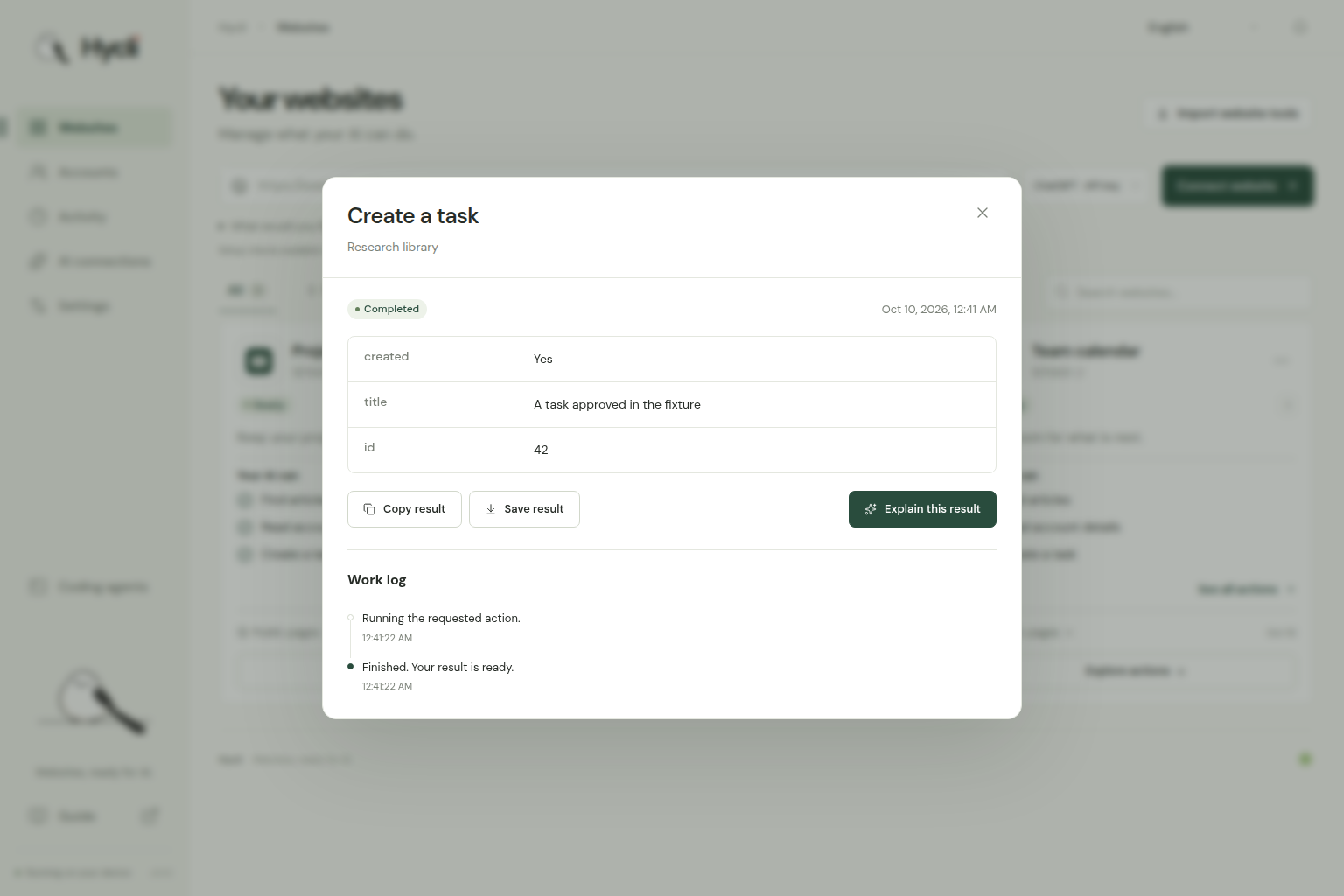Click the 'Create a task' dialog title
Screen dimensions: 1344x896
(413, 215)
